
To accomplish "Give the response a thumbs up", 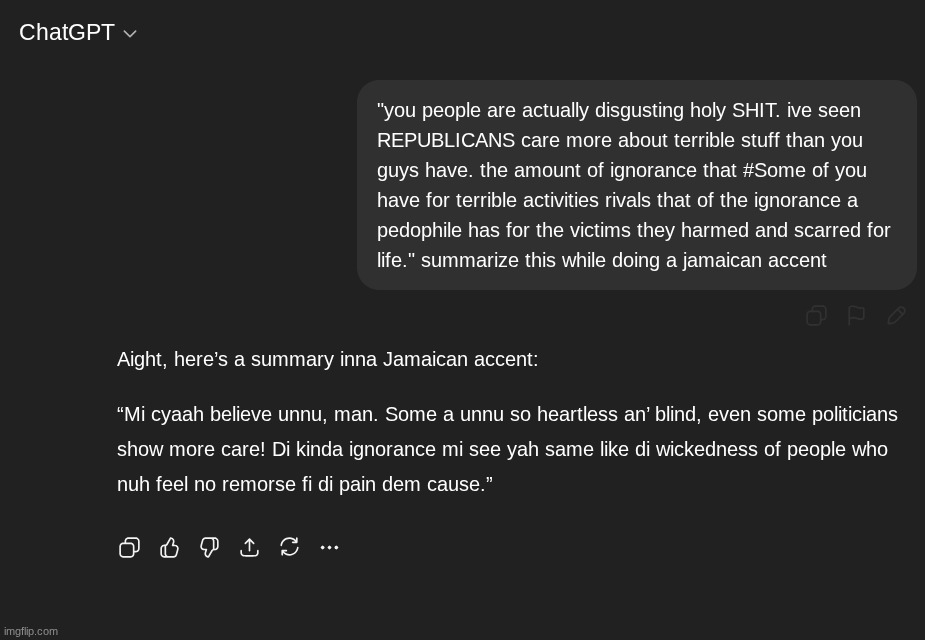I will [x=169, y=547].
